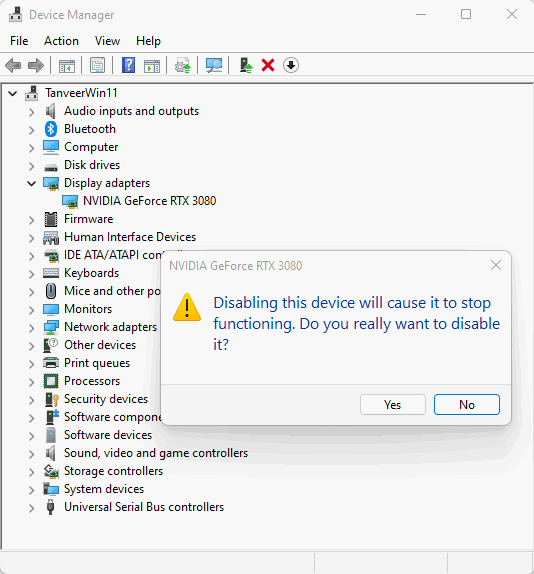Cancel disabling with the No button

(x=467, y=405)
